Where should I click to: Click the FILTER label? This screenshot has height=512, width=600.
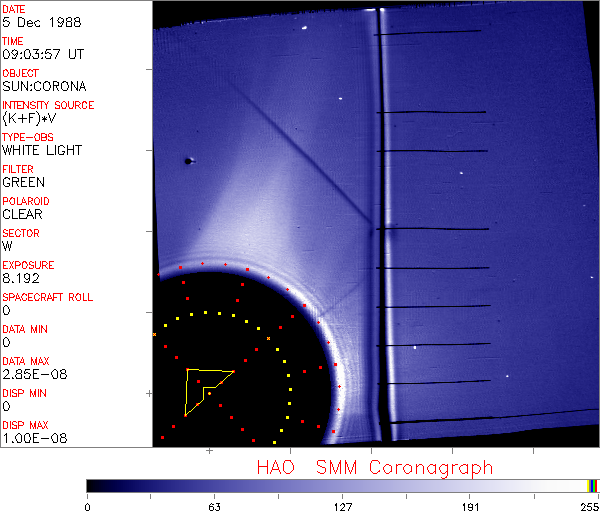[x=18, y=169]
